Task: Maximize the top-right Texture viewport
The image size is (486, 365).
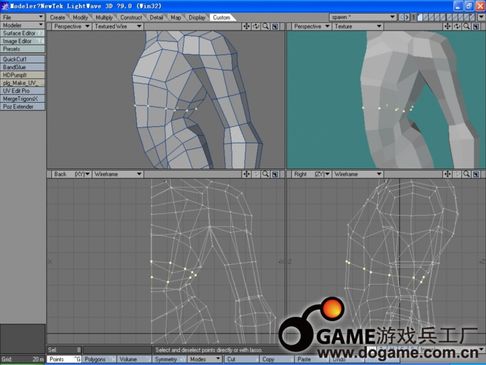Action: click(476, 26)
